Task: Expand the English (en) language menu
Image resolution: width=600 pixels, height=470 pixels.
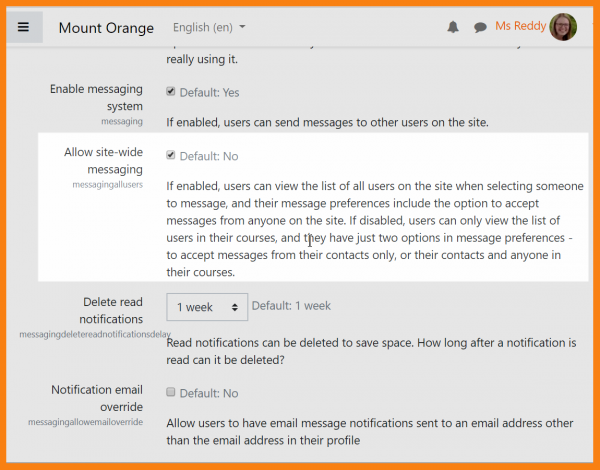Action: click(x=208, y=27)
